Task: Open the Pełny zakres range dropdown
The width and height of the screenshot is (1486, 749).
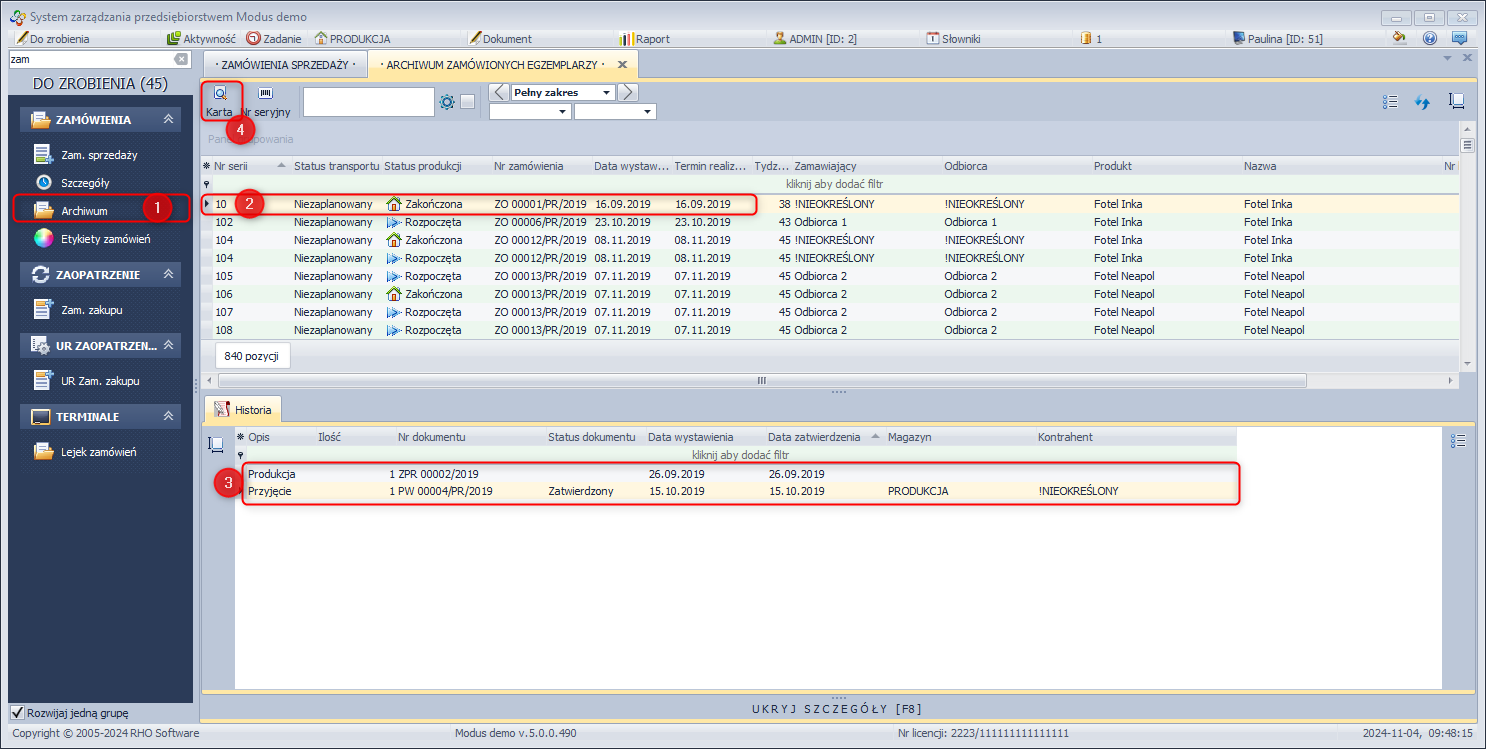Action: click(563, 93)
